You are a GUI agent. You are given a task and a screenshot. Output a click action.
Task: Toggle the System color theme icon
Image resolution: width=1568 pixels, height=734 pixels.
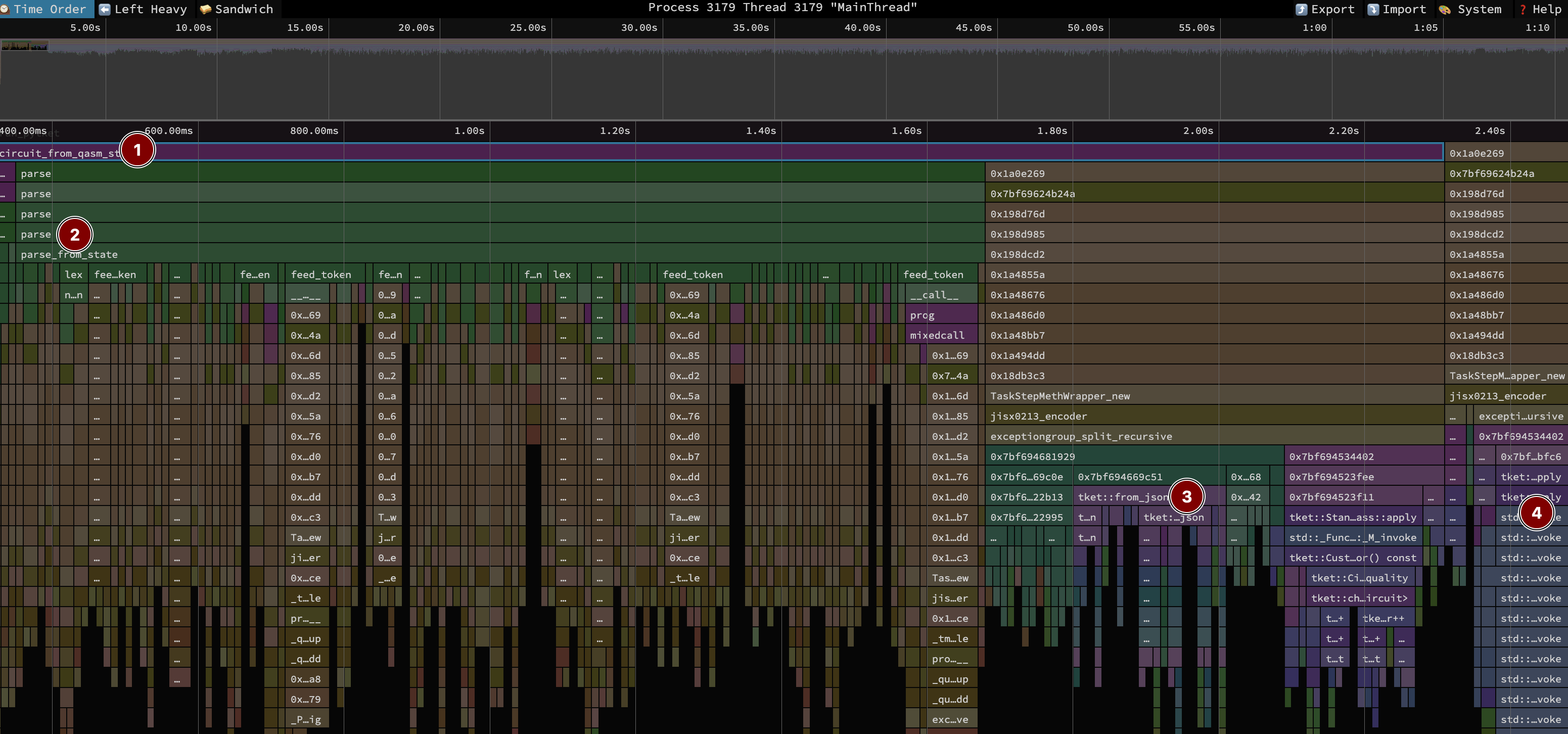tap(1445, 9)
